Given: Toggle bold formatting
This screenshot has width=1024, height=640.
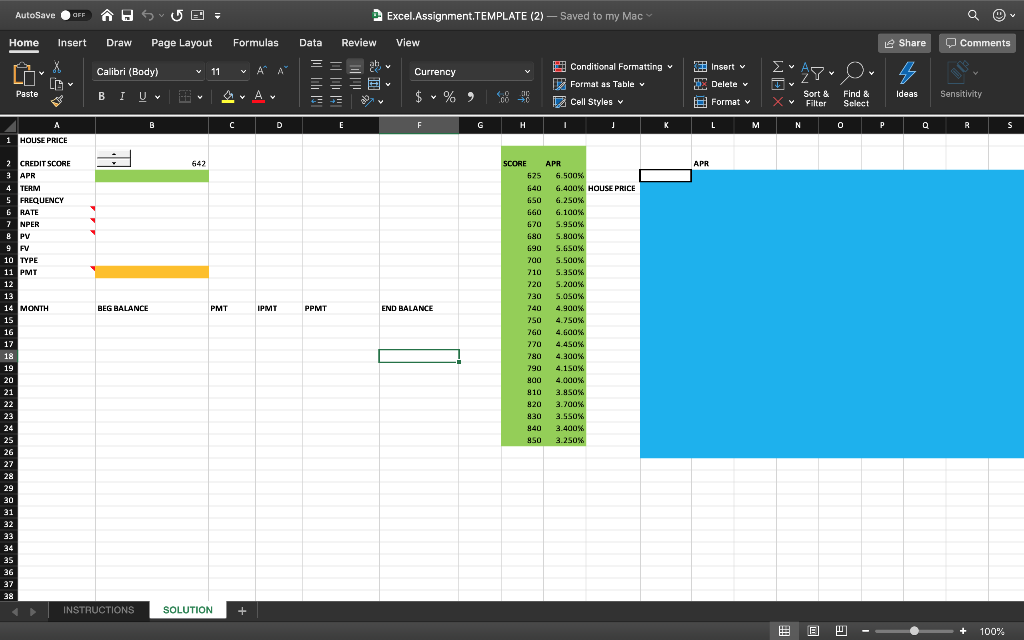Looking at the screenshot, I should [x=102, y=95].
